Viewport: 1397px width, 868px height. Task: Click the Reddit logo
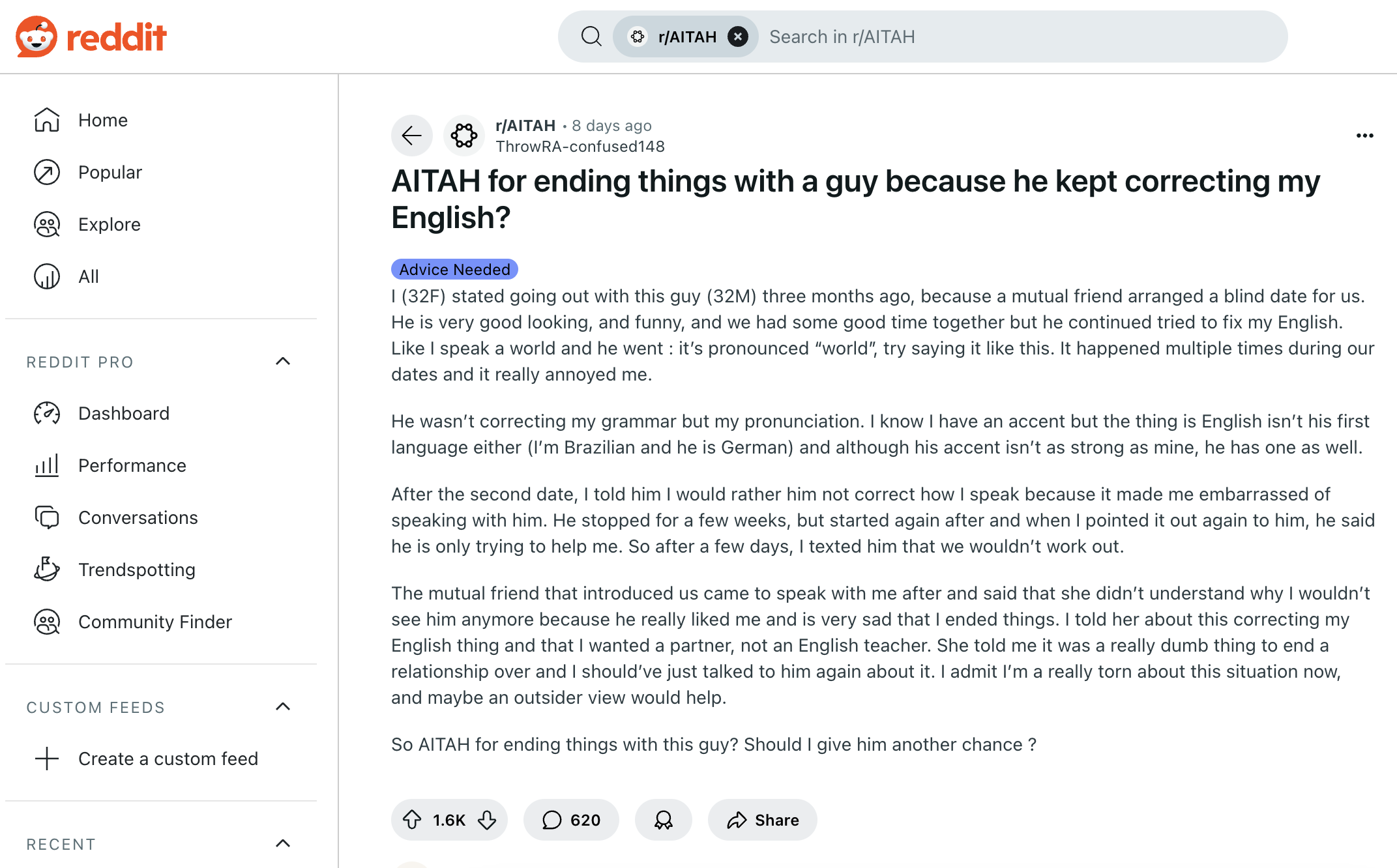point(91,36)
